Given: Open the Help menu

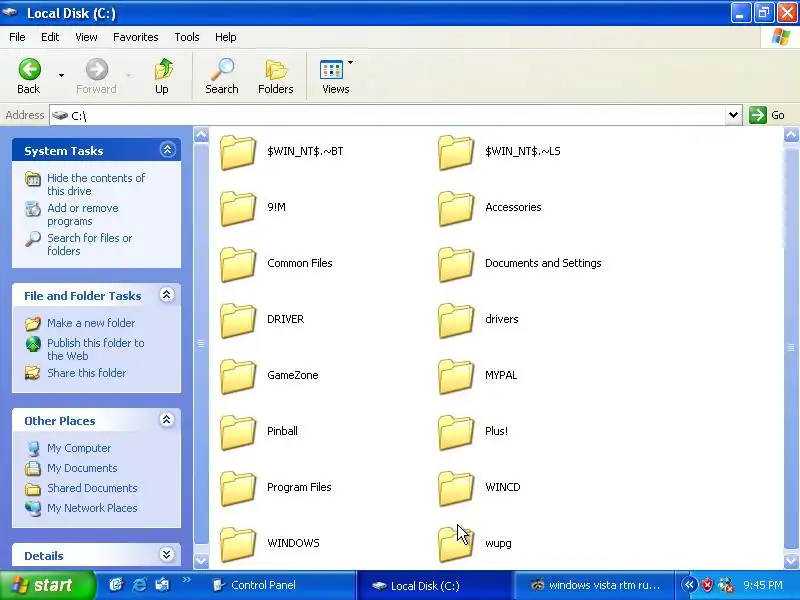Looking at the screenshot, I should 226,37.
